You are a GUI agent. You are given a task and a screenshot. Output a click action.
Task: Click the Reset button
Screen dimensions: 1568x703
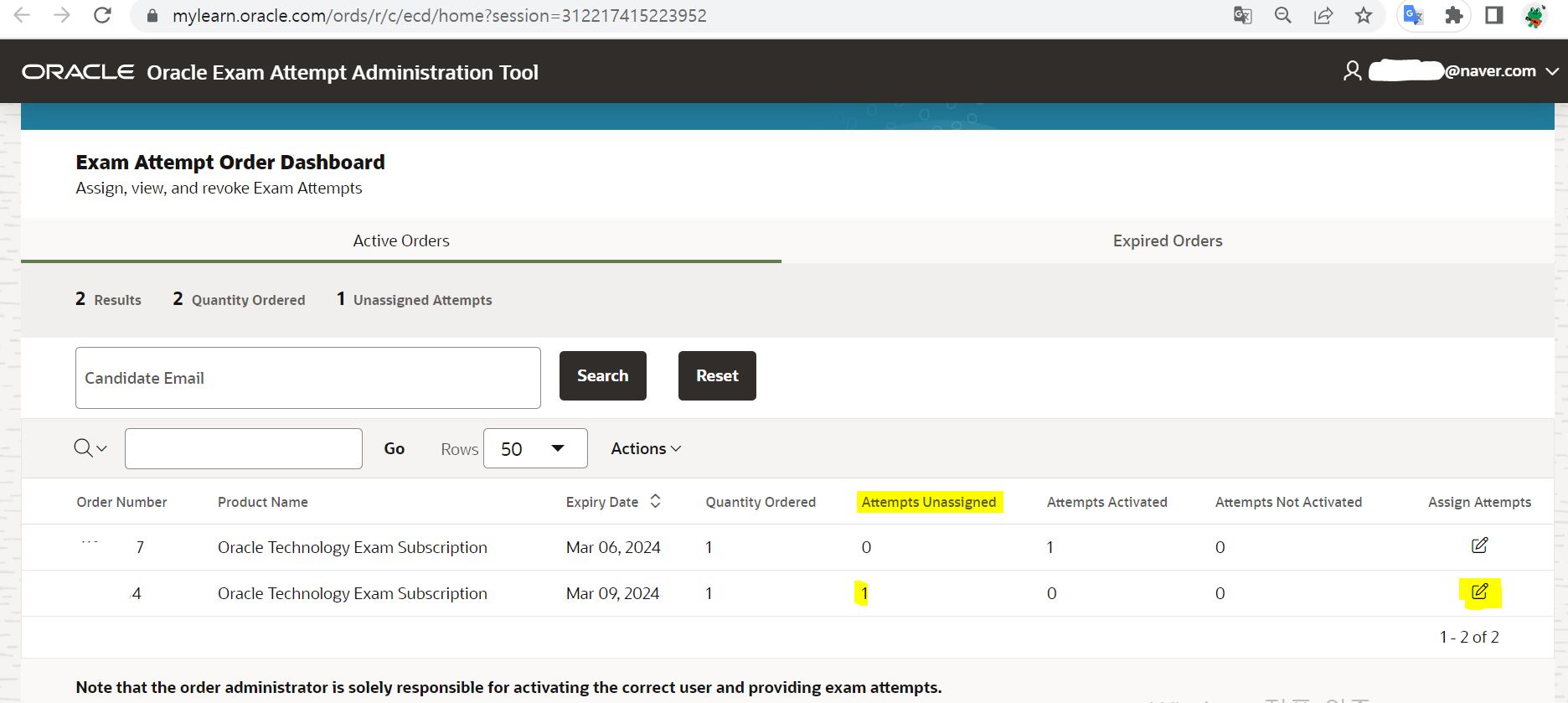point(717,375)
